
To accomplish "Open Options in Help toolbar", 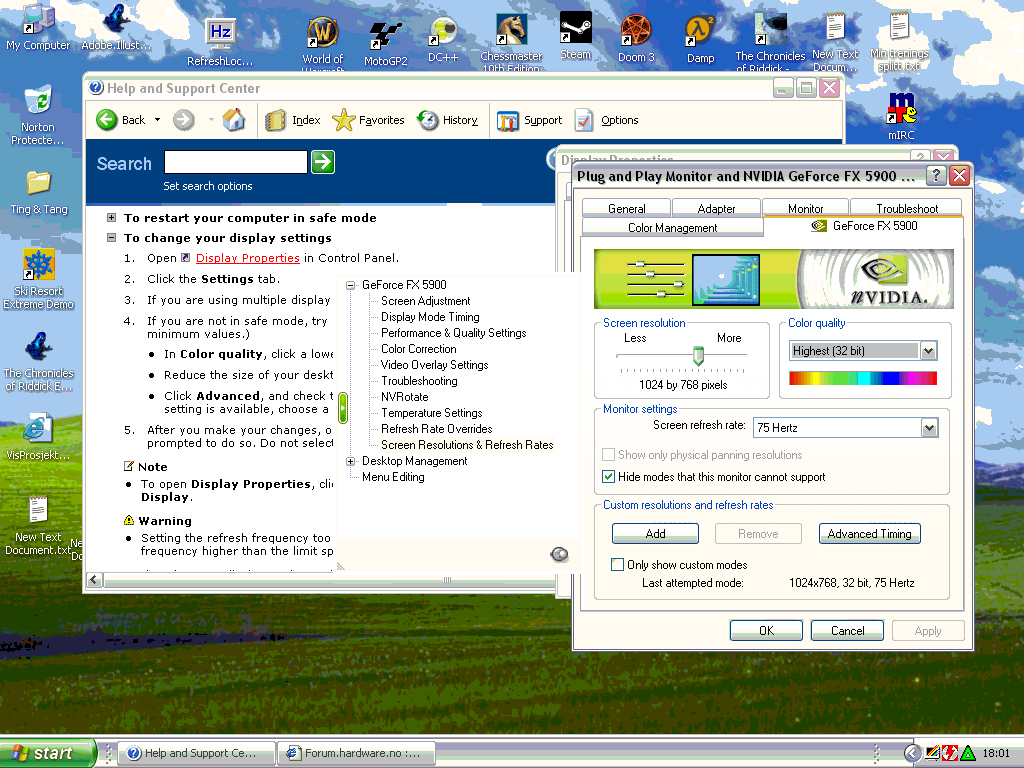I will [x=606, y=120].
